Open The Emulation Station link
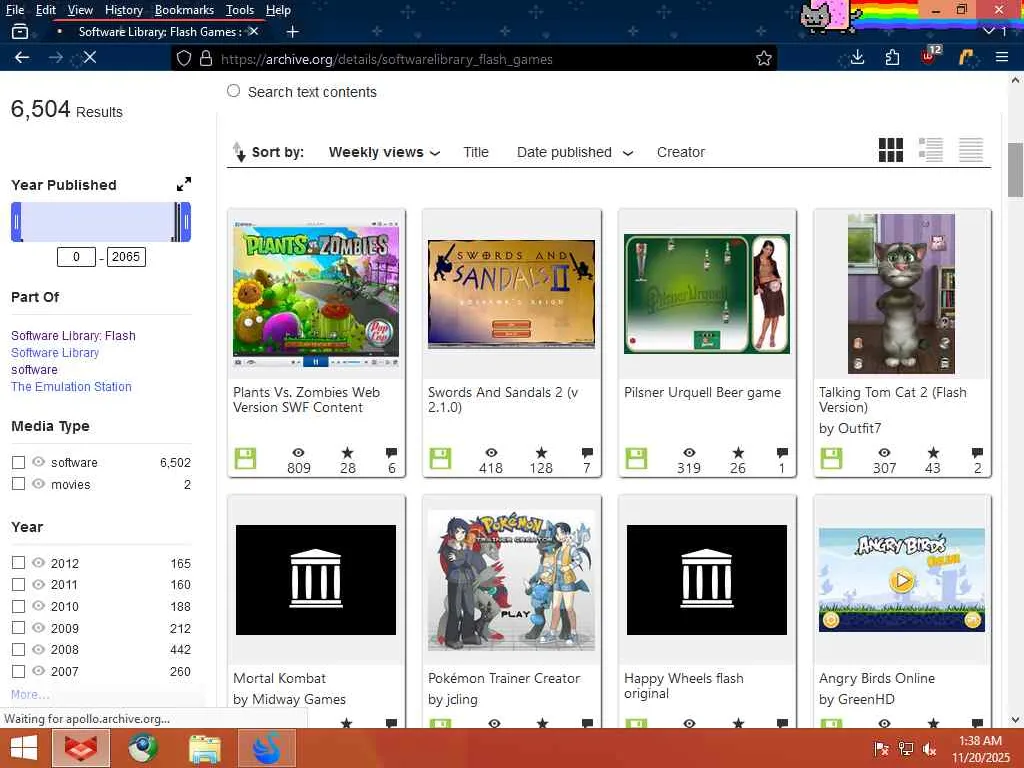Viewport: 1024px width, 768px height. [x=71, y=387]
